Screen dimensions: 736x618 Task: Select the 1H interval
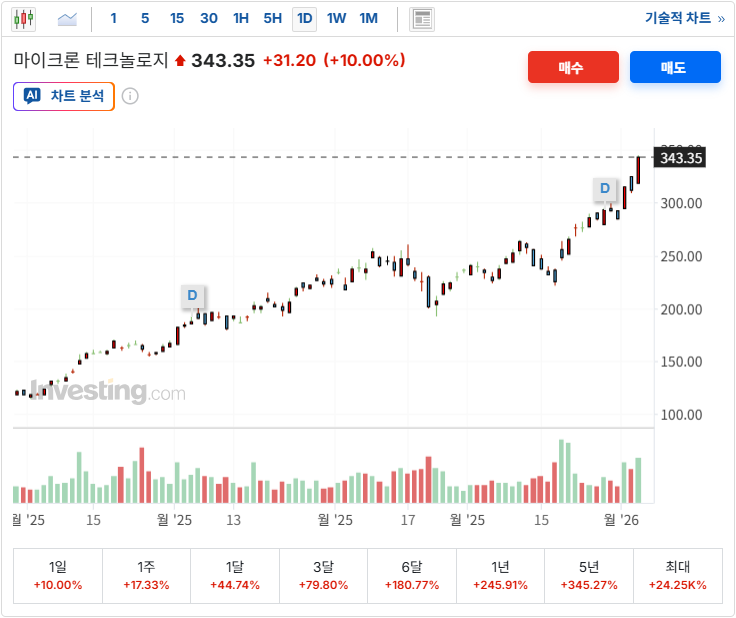pyautogui.click(x=241, y=19)
